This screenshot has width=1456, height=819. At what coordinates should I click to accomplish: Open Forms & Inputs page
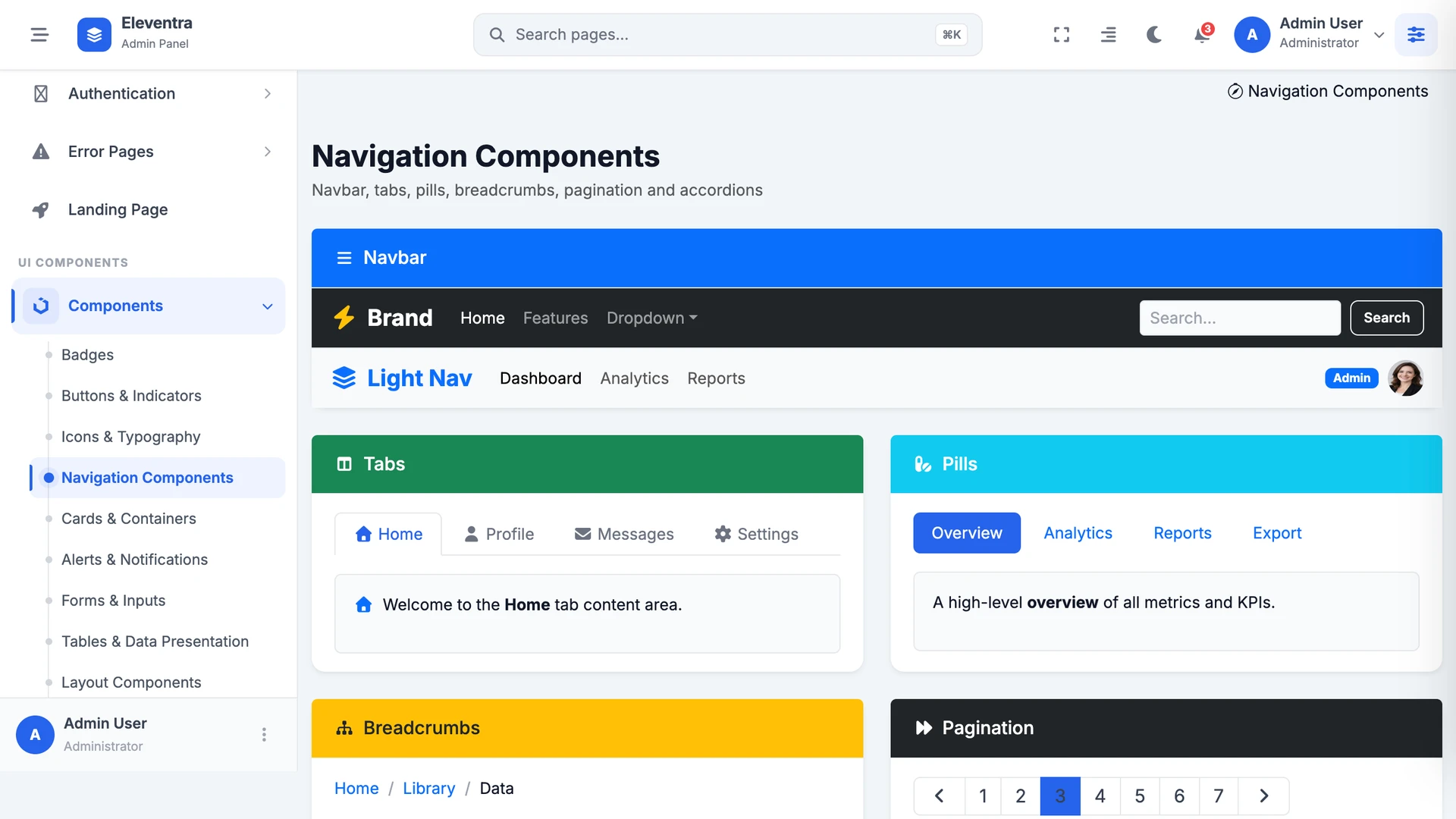[x=113, y=601]
